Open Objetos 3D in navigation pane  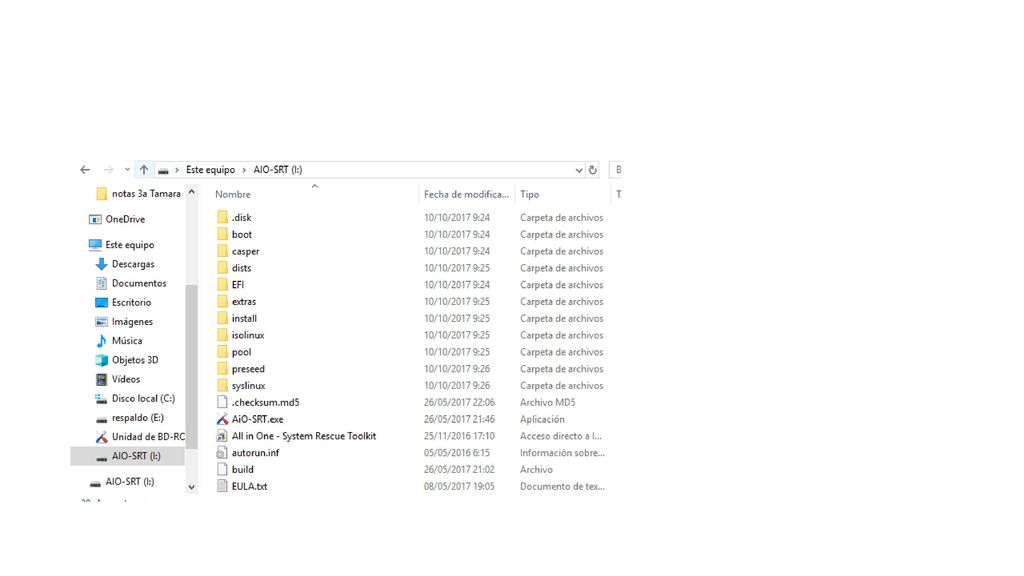point(127,360)
